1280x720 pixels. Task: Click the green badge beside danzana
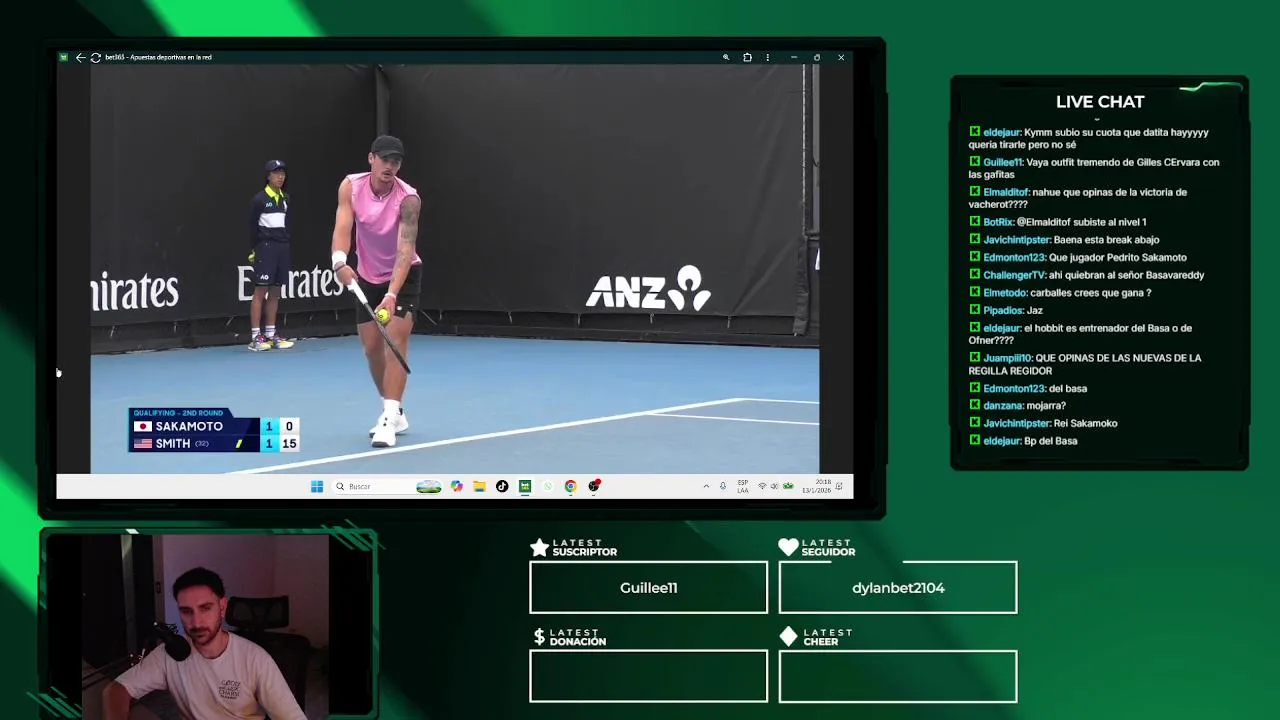coord(974,405)
